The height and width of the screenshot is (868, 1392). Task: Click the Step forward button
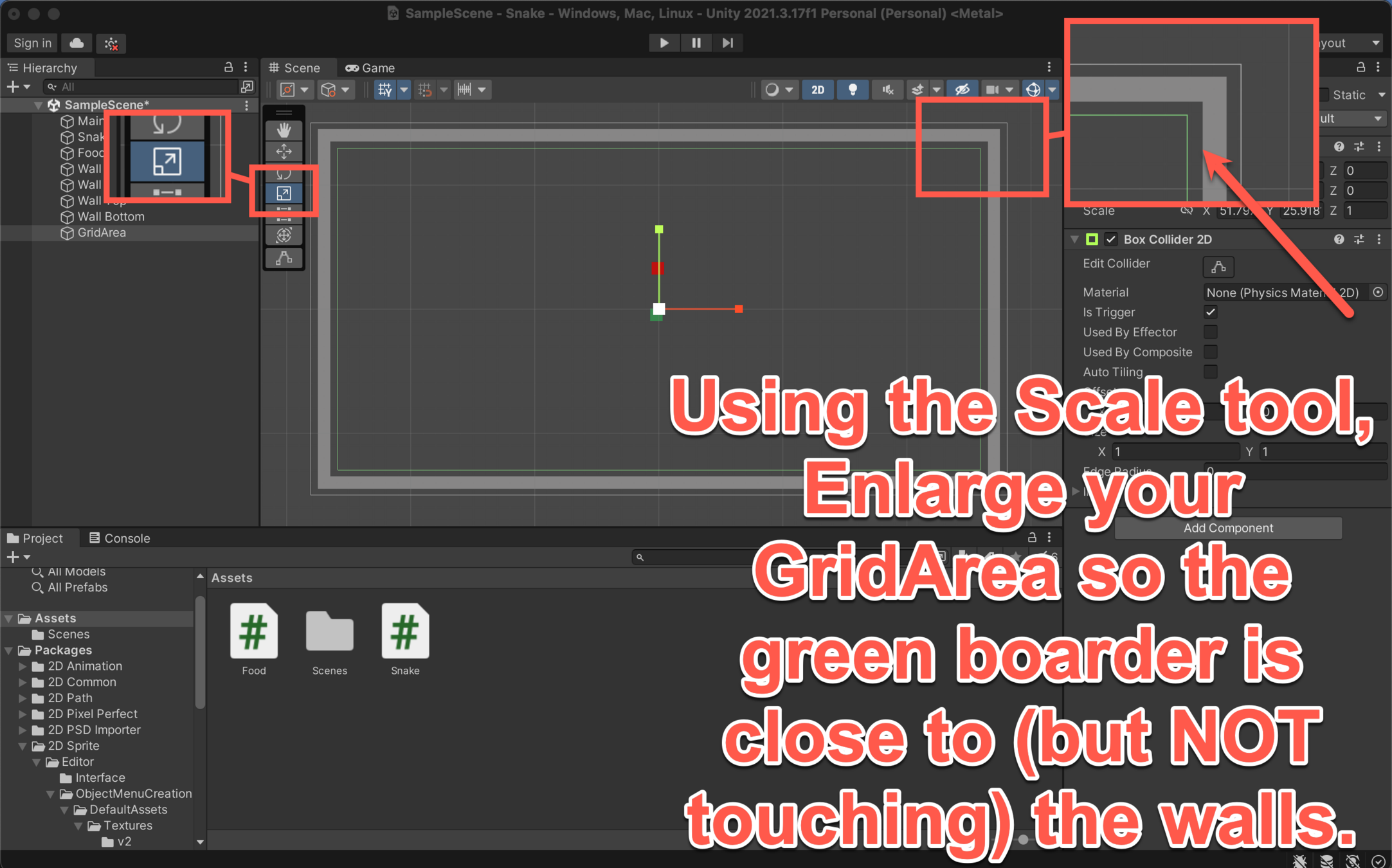727,43
